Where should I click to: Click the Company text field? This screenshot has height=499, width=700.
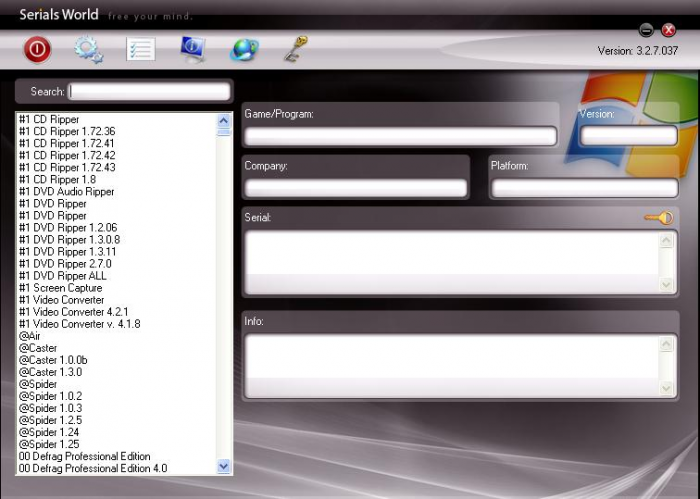356,188
